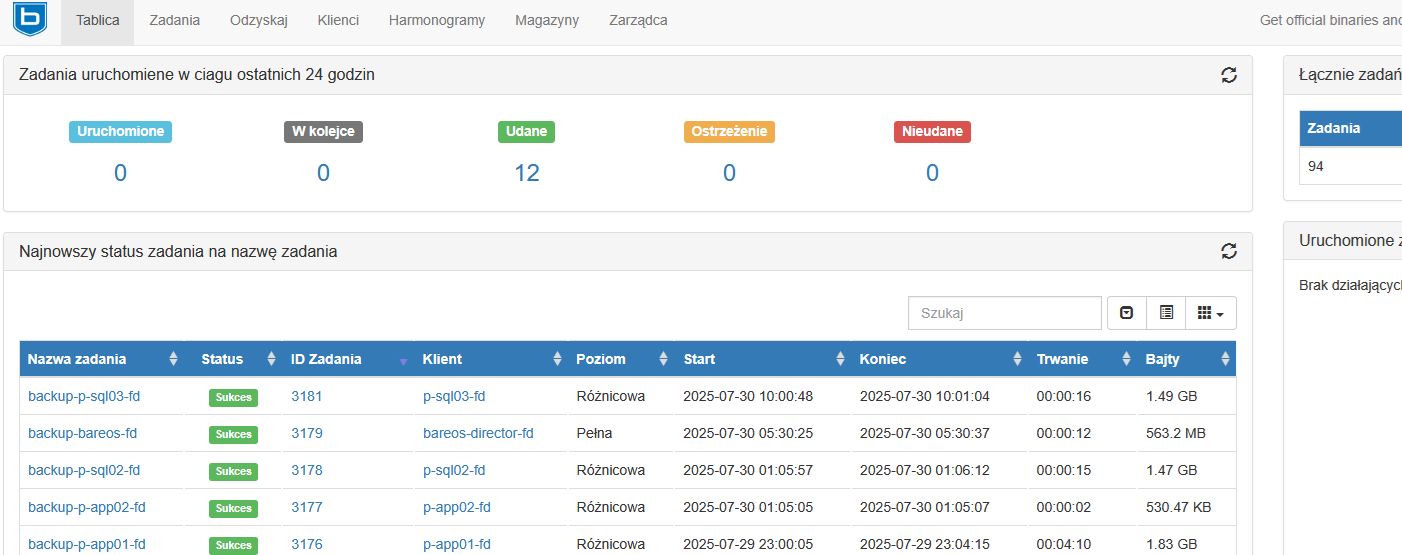Image resolution: width=1402 pixels, height=555 pixels.
Task: Open the Magazyny menu item
Action: pos(547,20)
